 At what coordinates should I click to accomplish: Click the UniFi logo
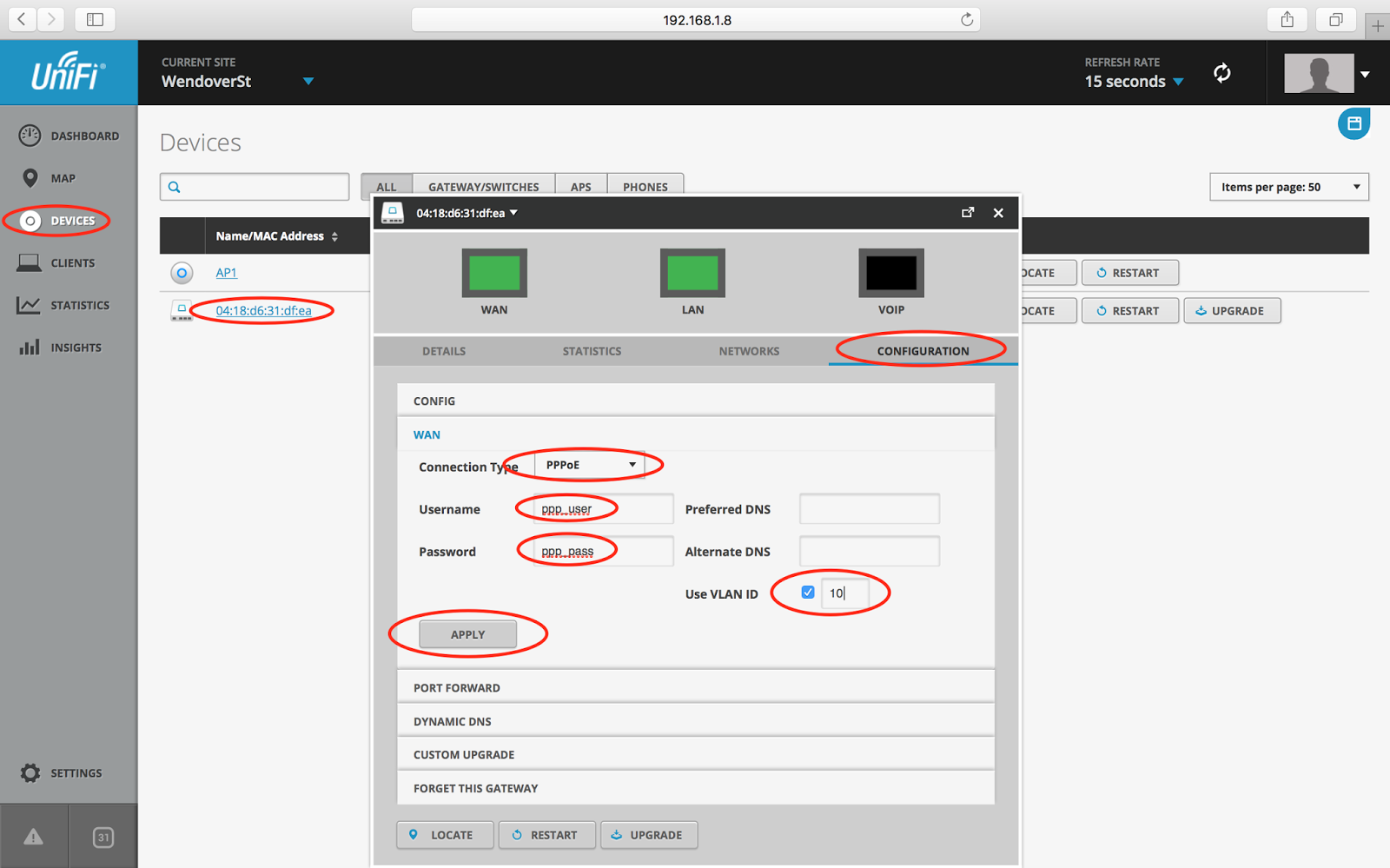(x=69, y=72)
